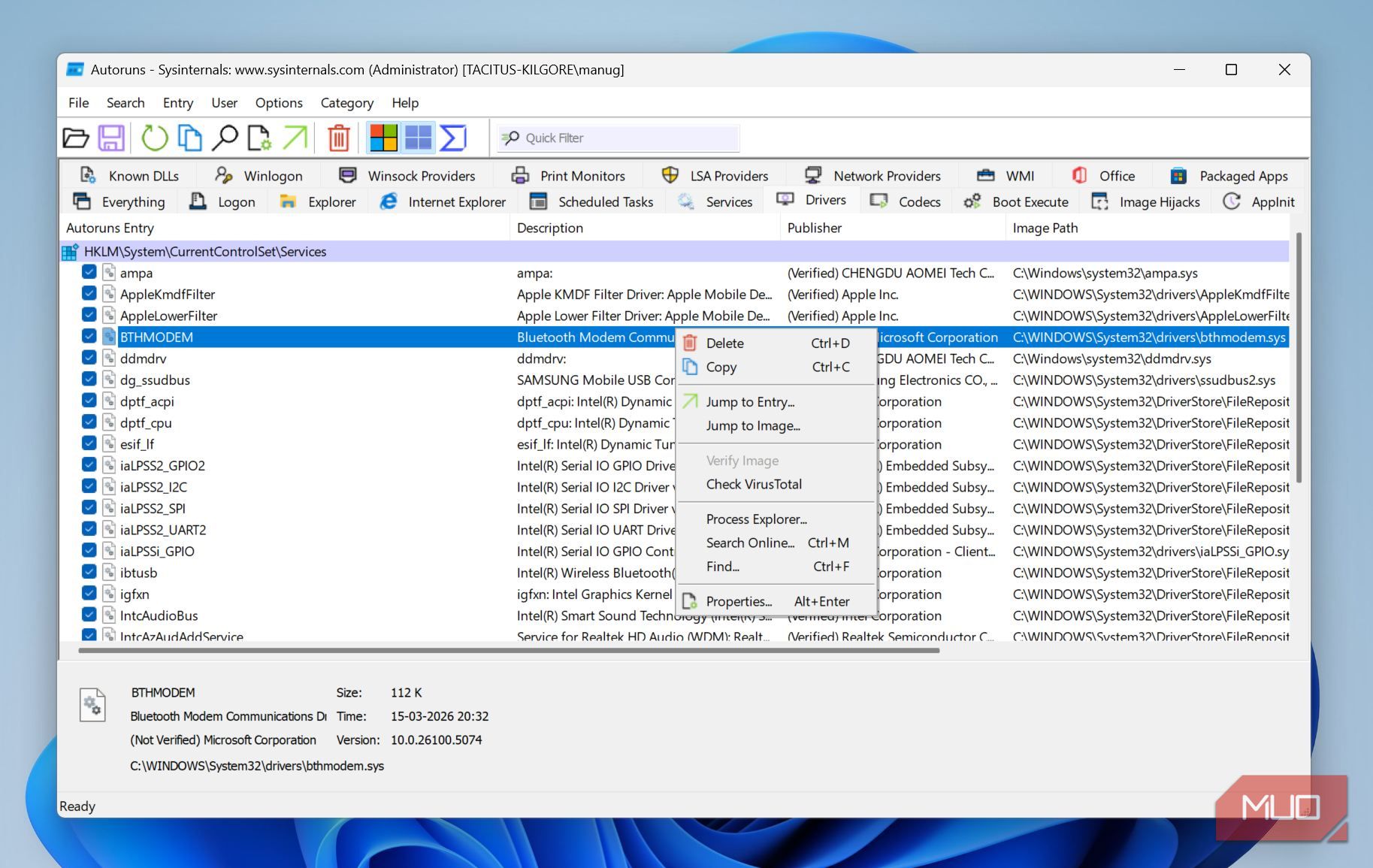
Task: Open Properties from the context menu
Action: [x=776, y=601]
